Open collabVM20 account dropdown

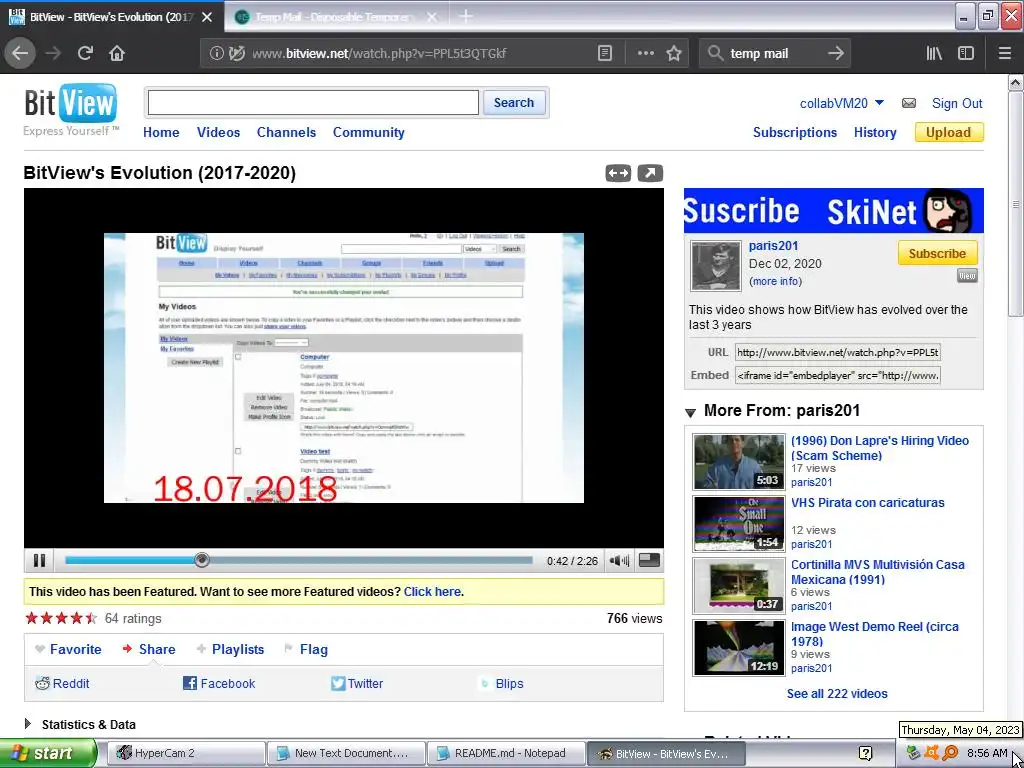point(842,103)
